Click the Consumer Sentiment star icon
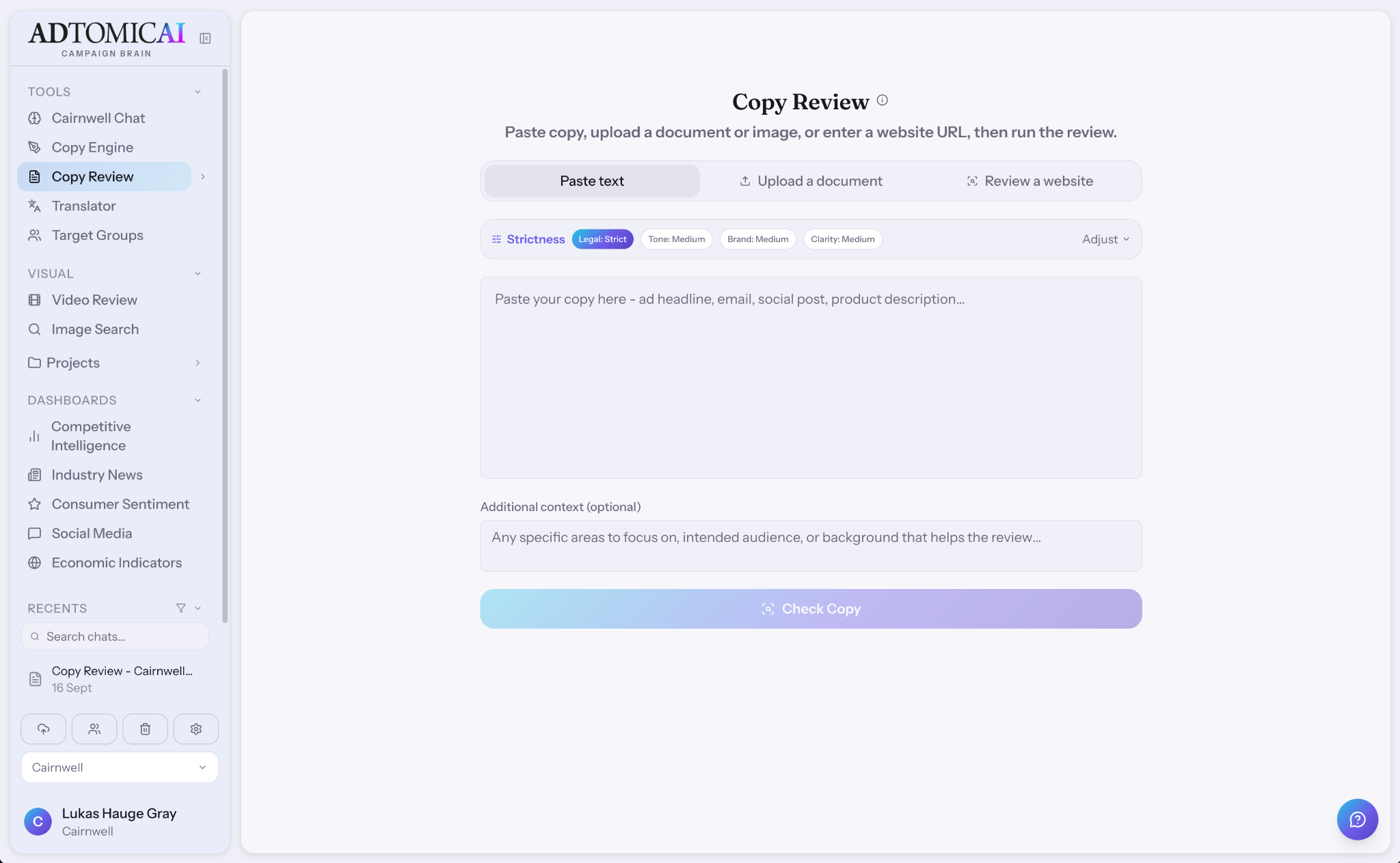Viewport: 1400px width, 863px height. pos(34,504)
